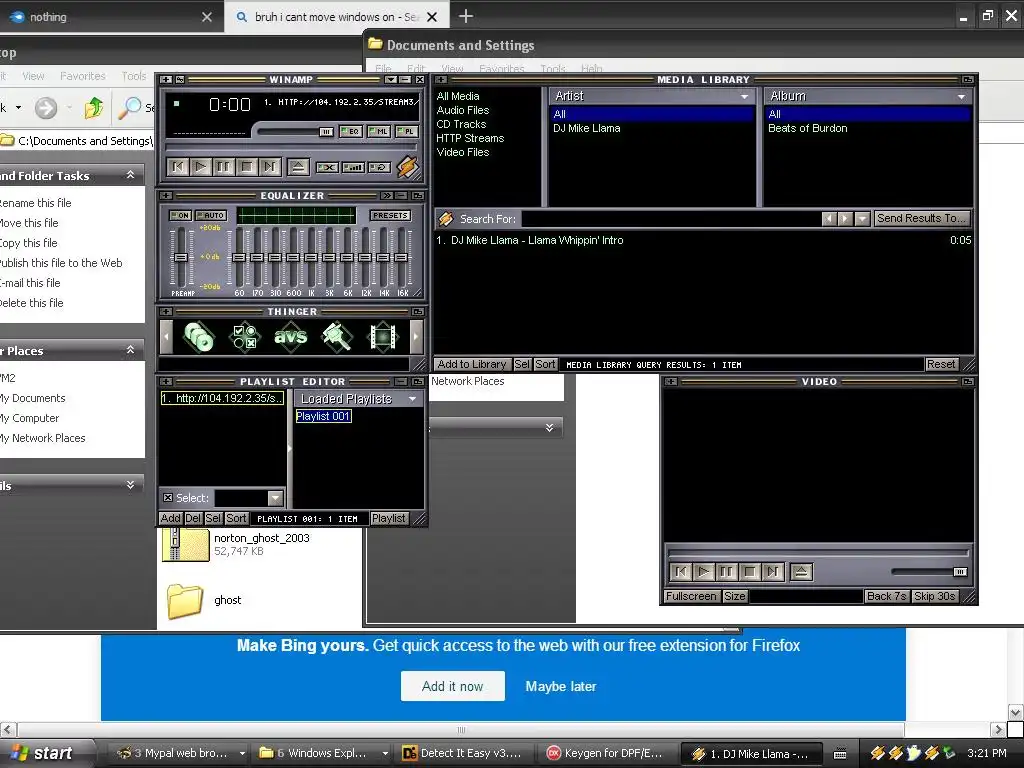
Task: Click the Winamp lightning bolt logo
Action: 408,167
